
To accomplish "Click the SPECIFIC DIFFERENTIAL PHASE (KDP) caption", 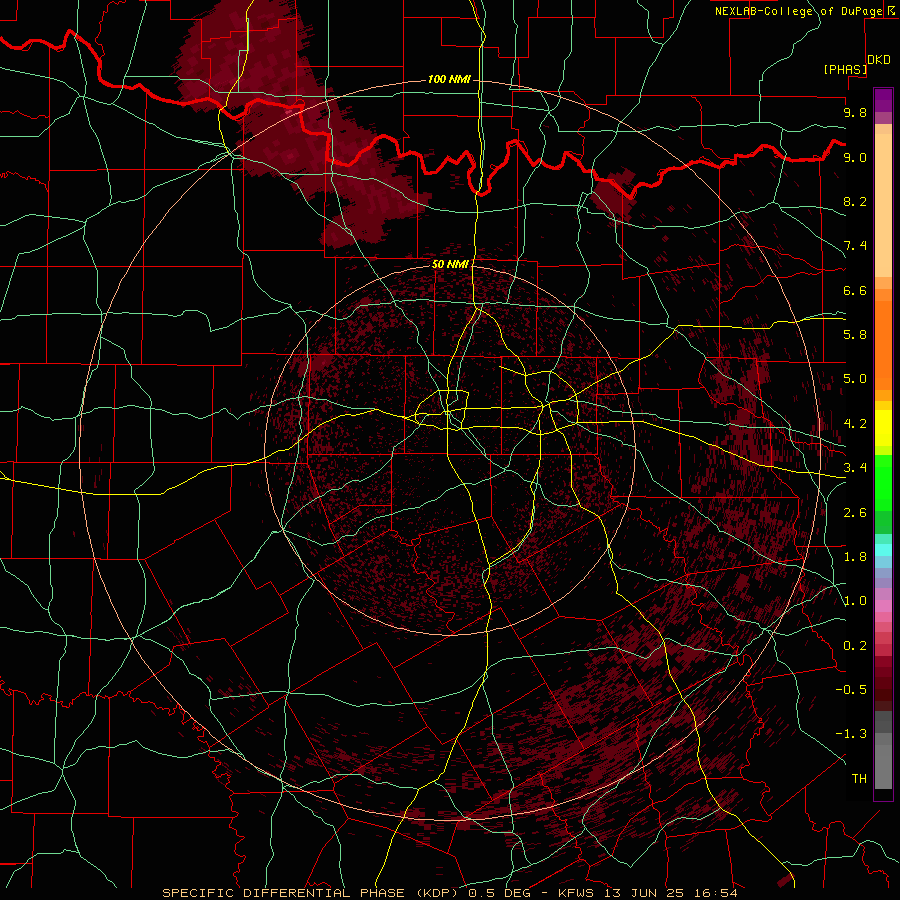I will point(312,893).
